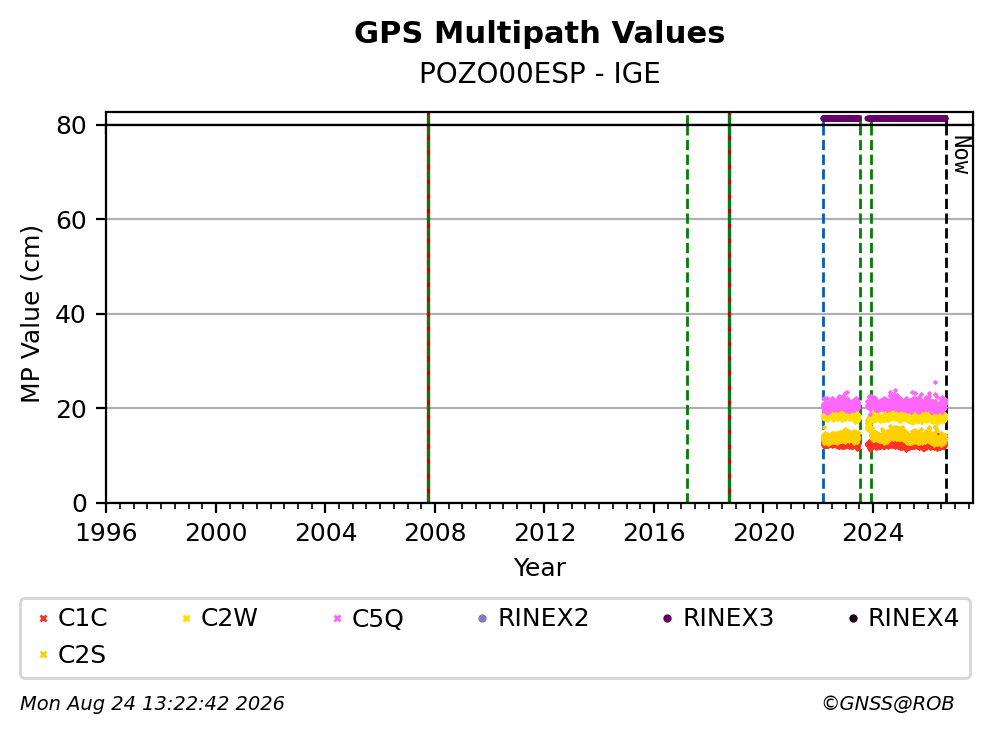Click the black dashed Now line
The image size is (992, 734).
click(x=946, y=310)
